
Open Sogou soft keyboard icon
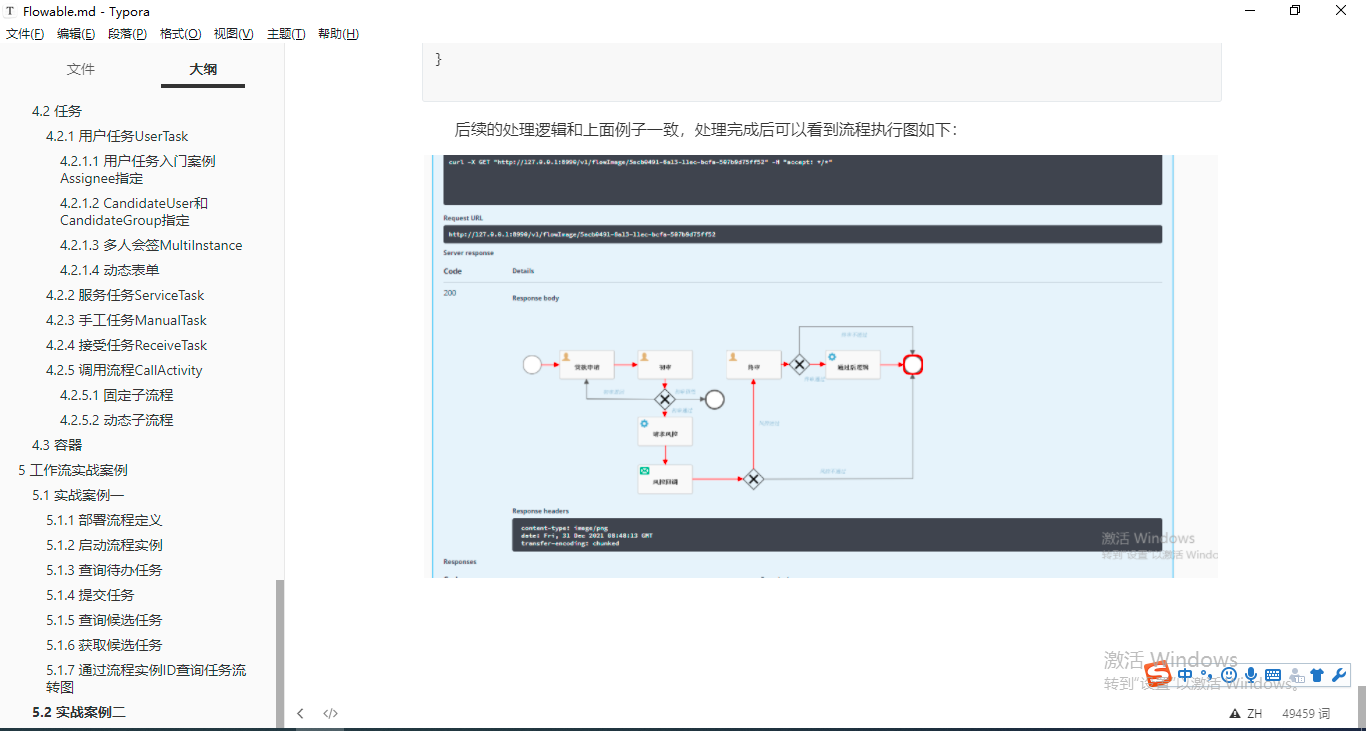point(1273,675)
